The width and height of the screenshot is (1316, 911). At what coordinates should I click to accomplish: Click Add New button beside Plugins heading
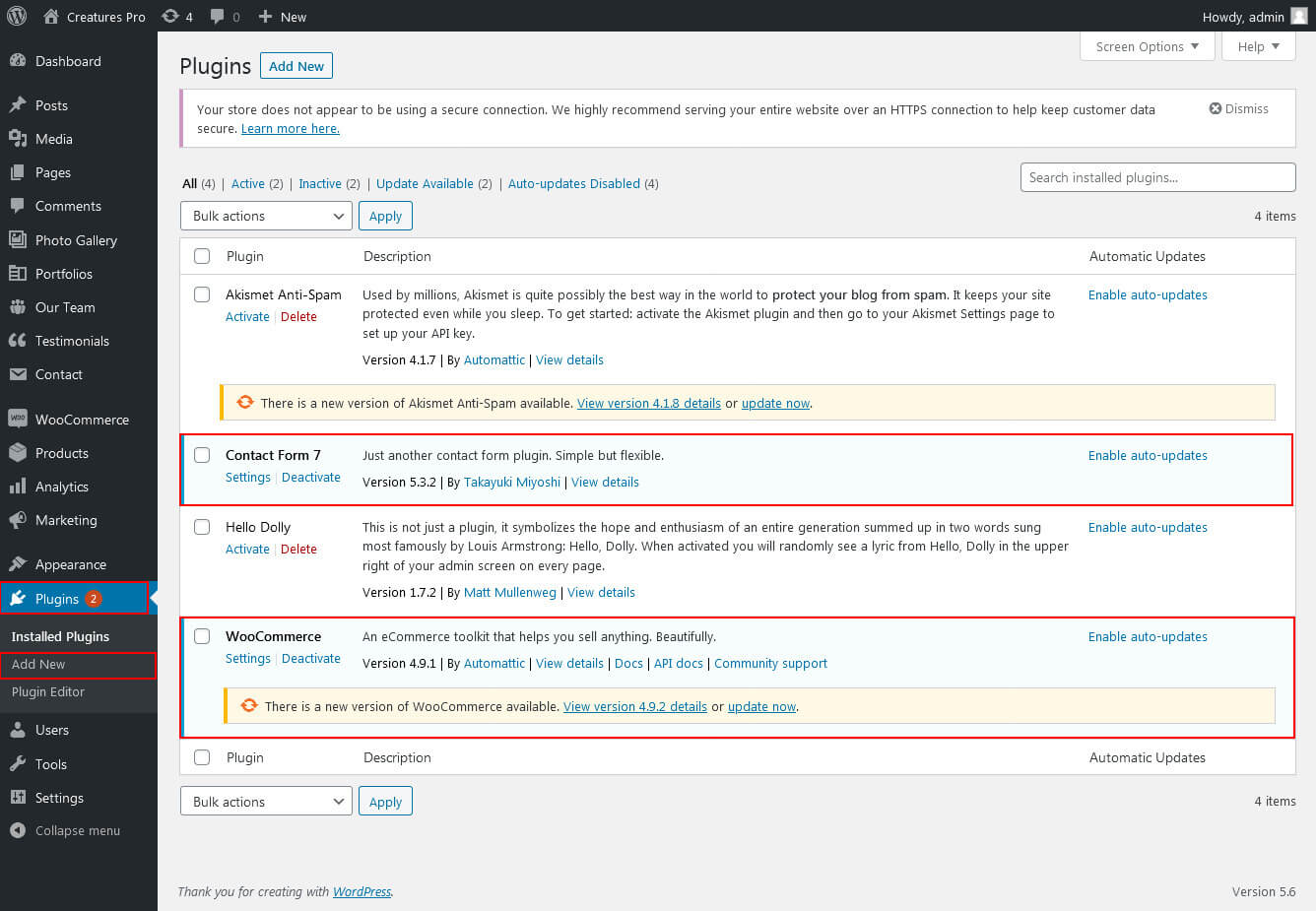[296, 66]
